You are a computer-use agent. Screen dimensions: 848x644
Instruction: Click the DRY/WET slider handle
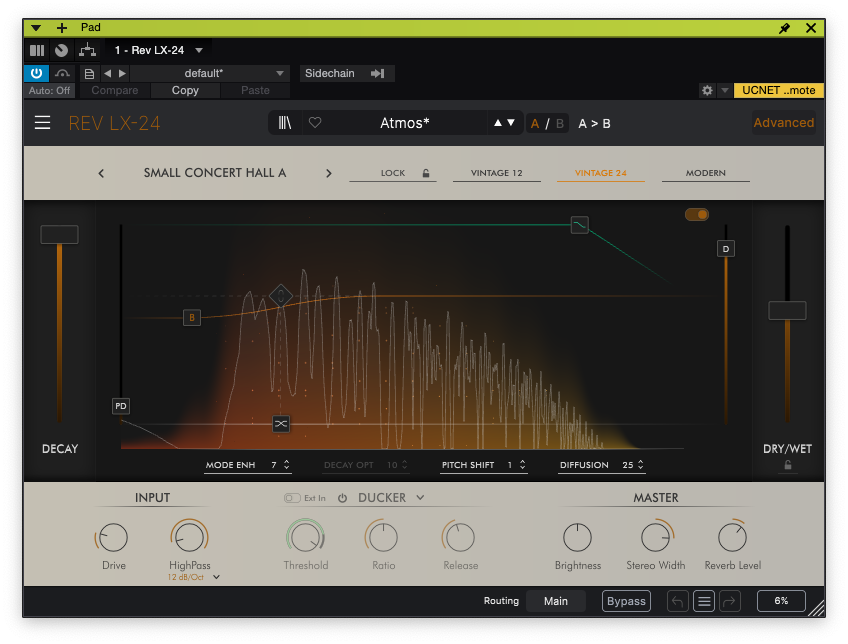[787, 310]
